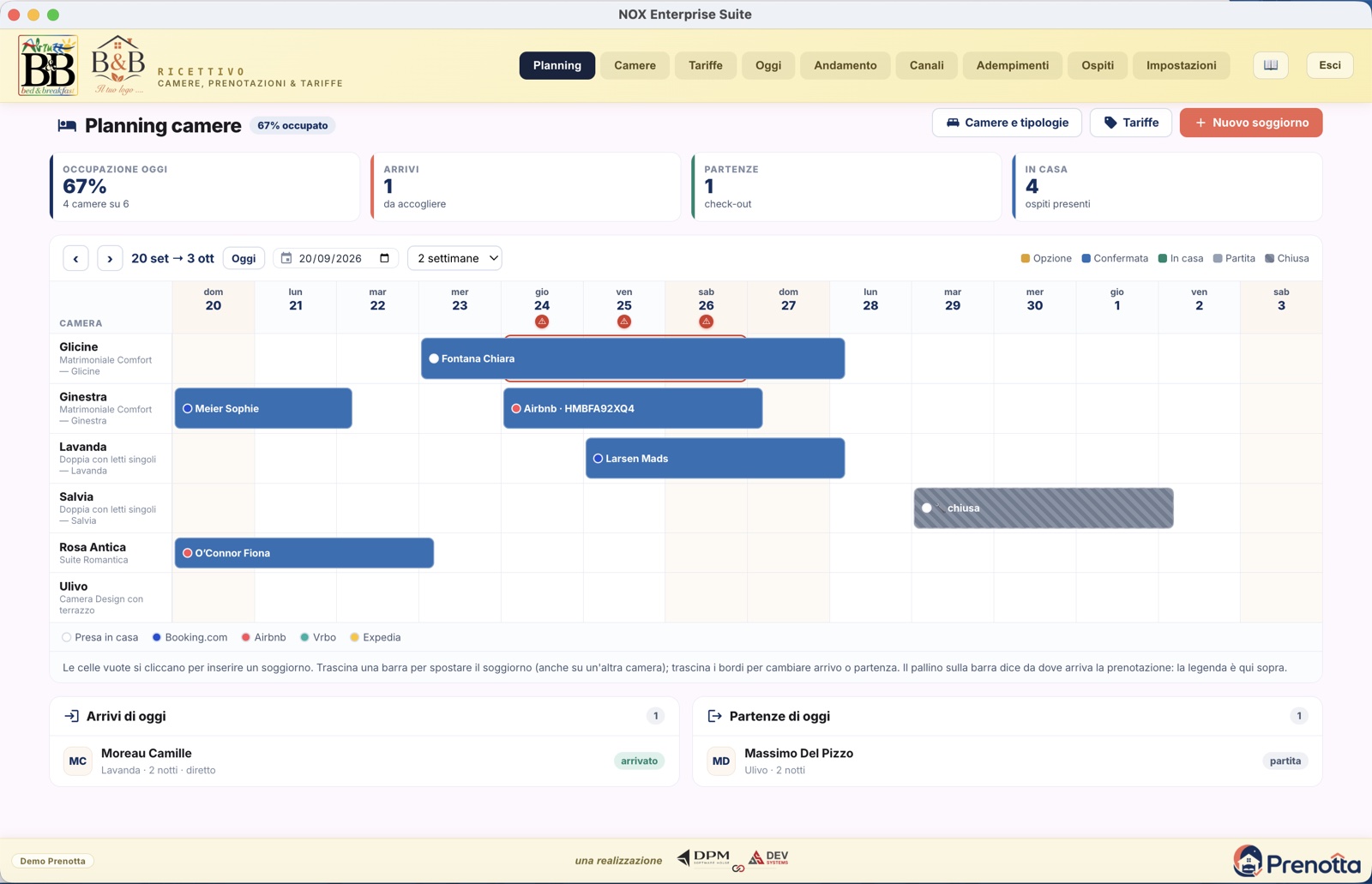Click the Esci logout button
This screenshot has height=884, width=1372.
1330,65
